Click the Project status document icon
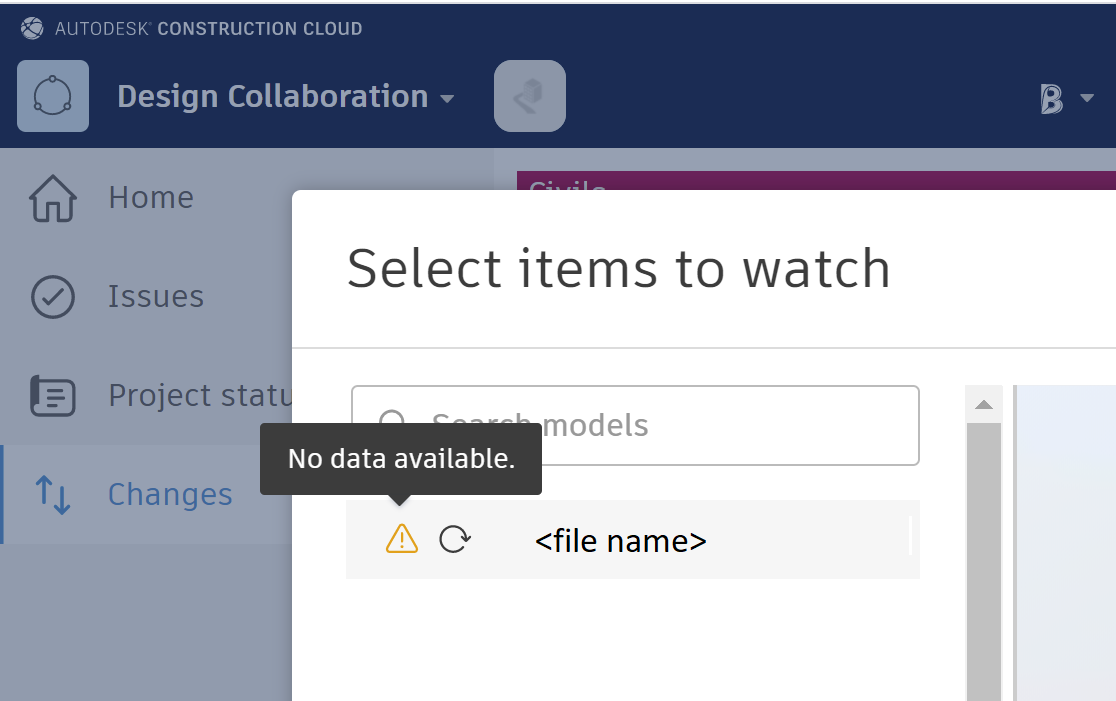The image size is (1116, 701). coord(52,395)
